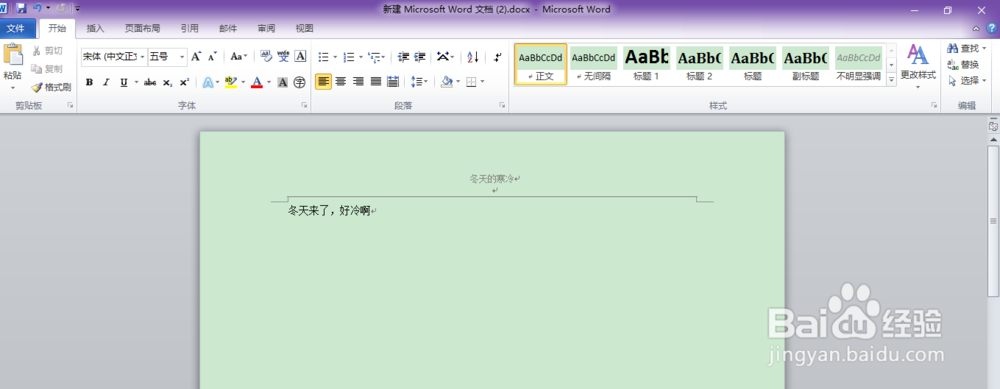Toggle underline formatting
Image resolution: width=1000 pixels, height=389 pixels.
pyautogui.click(x=124, y=82)
